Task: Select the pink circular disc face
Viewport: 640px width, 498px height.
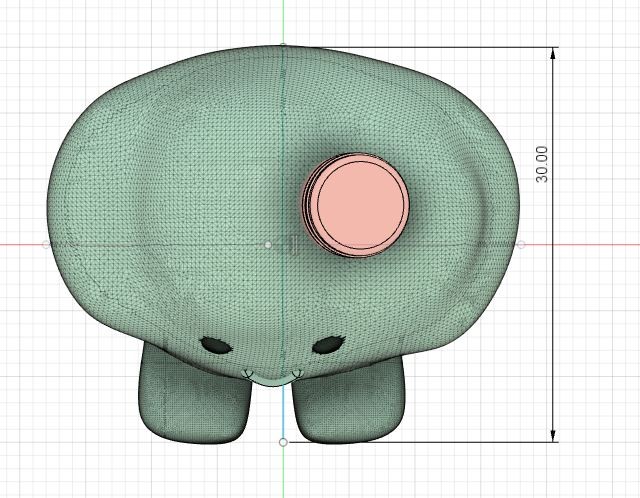Action: (x=361, y=201)
